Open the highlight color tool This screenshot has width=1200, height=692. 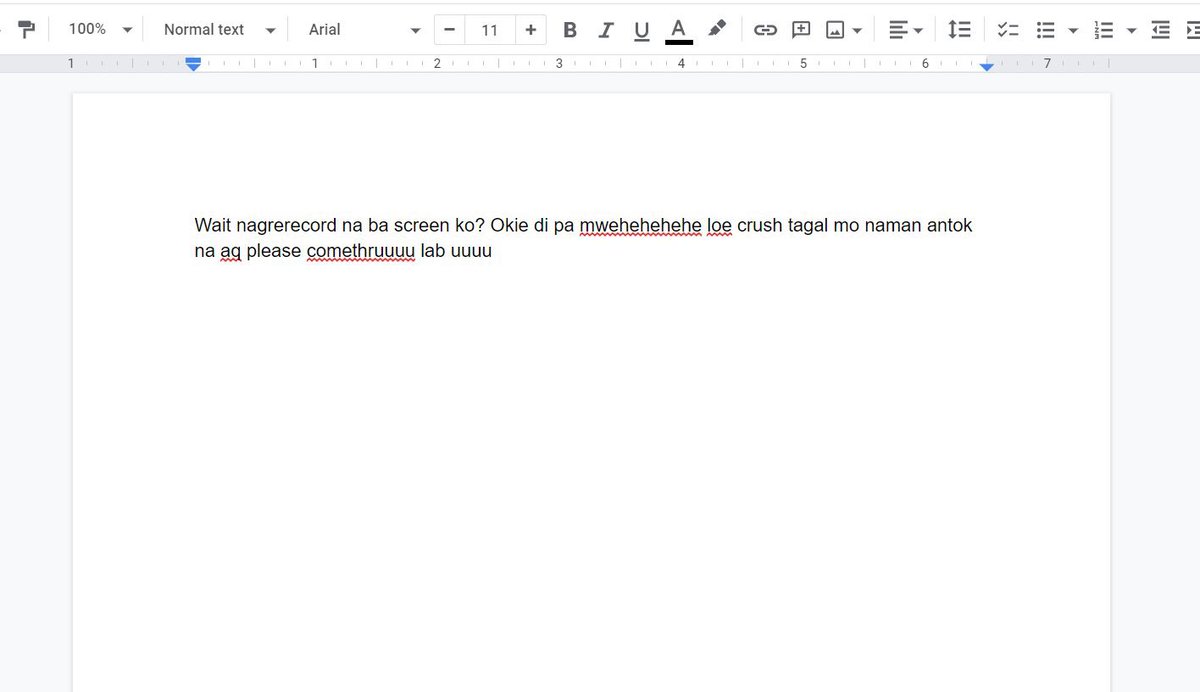point(716,29)
